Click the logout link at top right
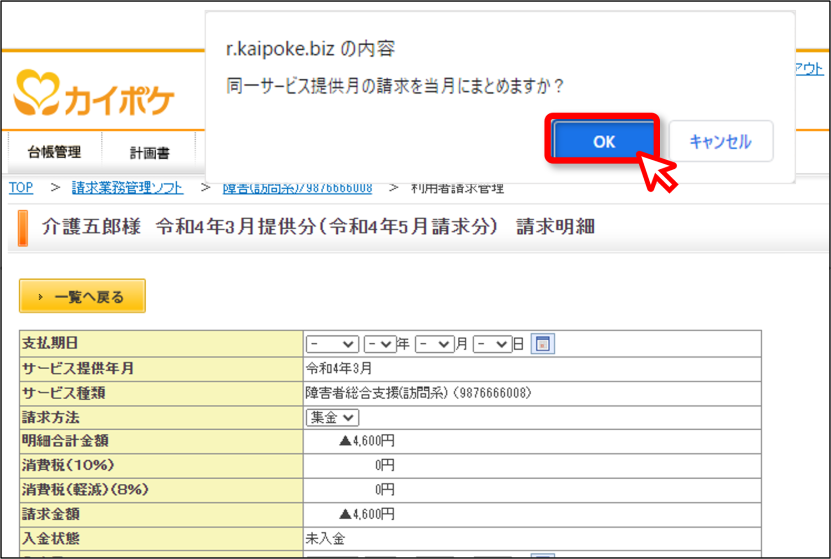Image resolution: width=831 pixels, height=559 pixels. click(x=809, y=68)
